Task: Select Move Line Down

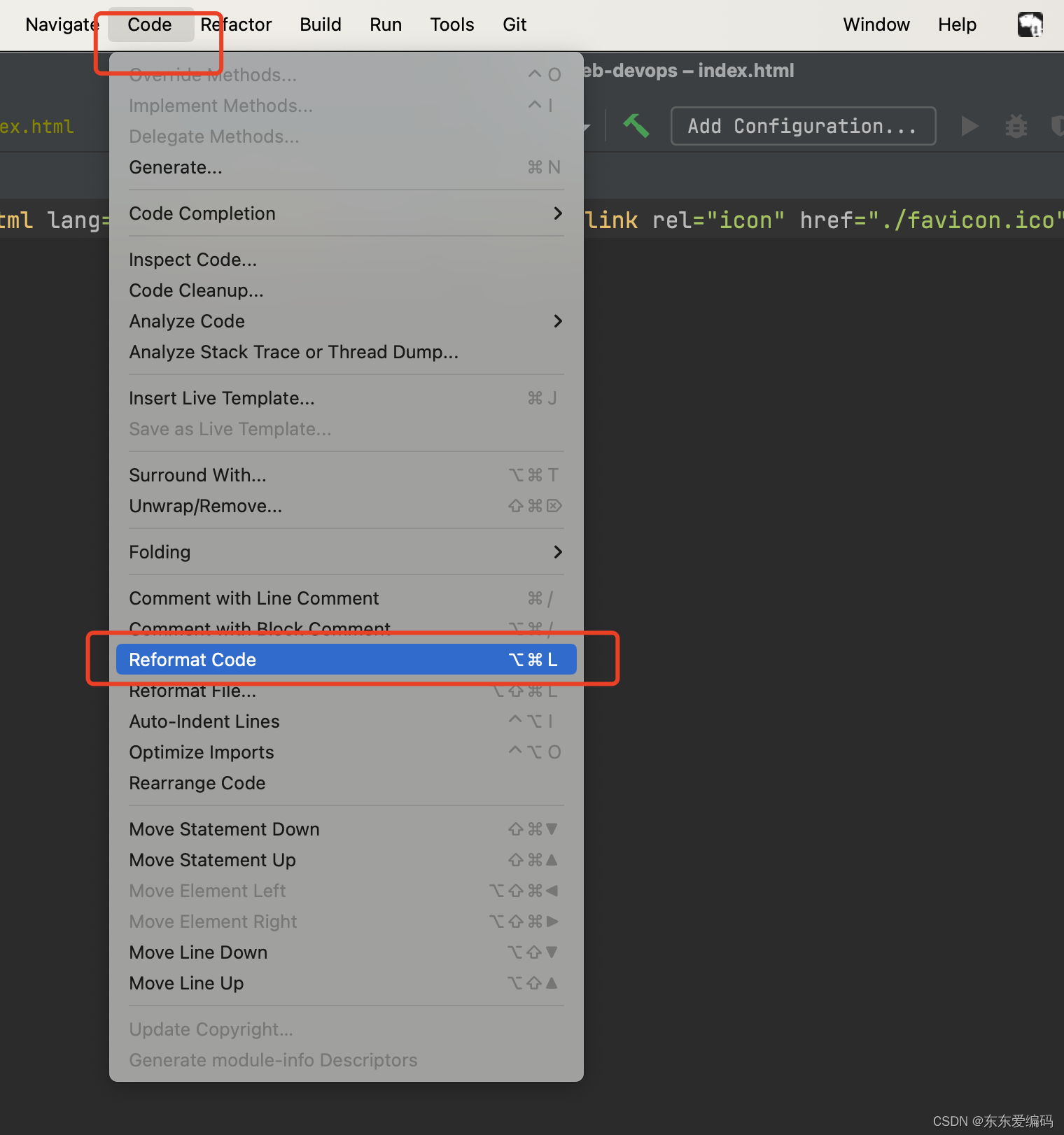Action: (x=346, y=952)
